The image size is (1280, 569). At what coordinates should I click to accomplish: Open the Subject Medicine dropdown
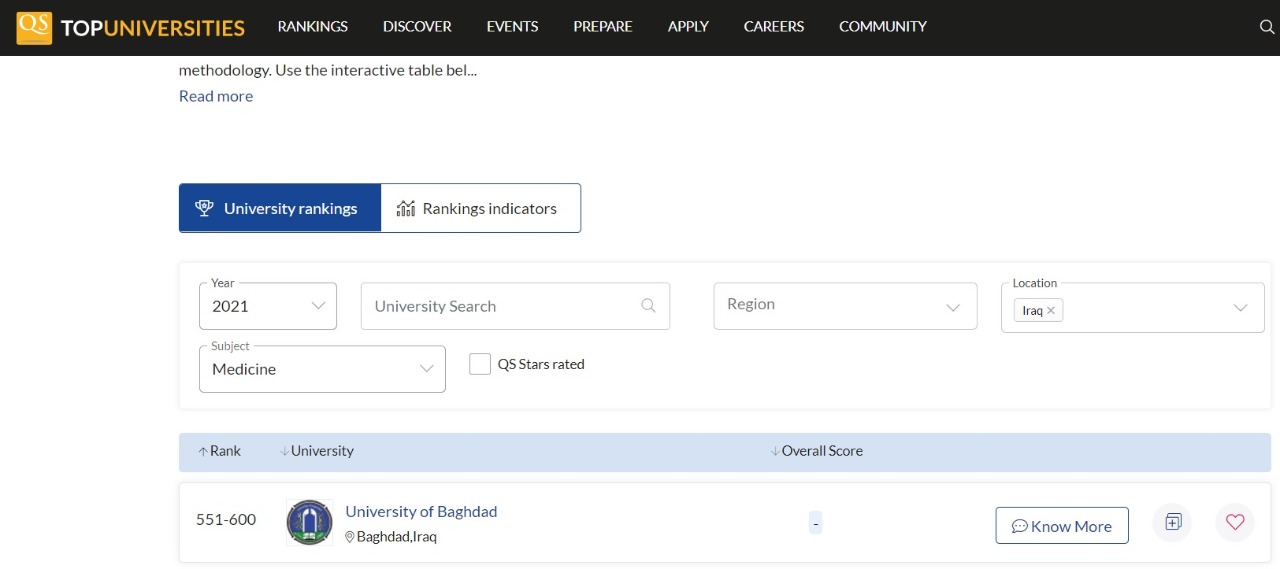pos(322,369)
